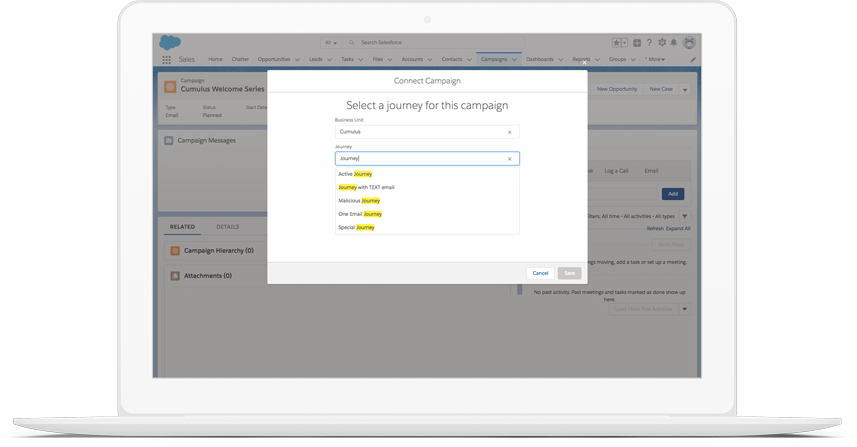Screen dimensions: 857x447
Task: Click the More Steps button
Action: point(671,245)
